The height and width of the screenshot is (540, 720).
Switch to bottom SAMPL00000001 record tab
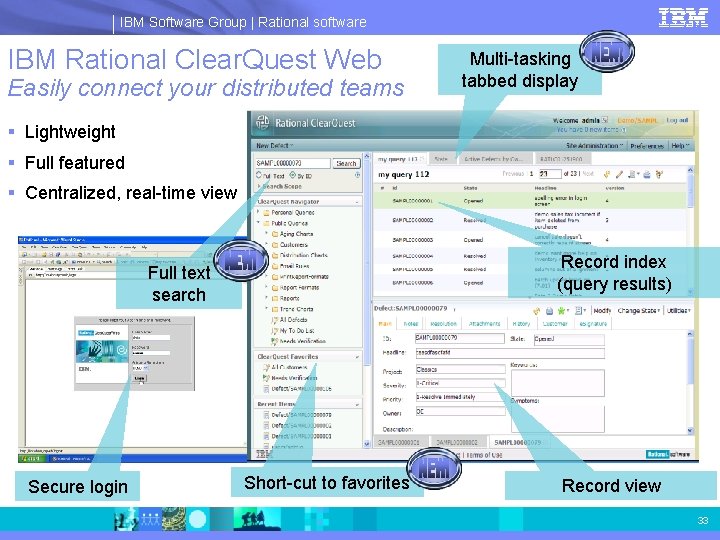(399, 442)
